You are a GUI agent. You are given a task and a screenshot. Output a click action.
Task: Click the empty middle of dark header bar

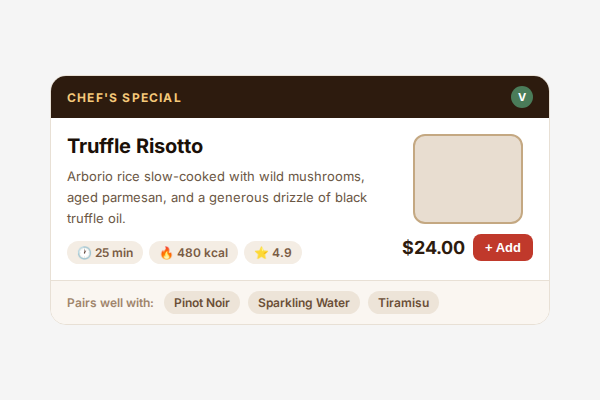click(340, 97)
